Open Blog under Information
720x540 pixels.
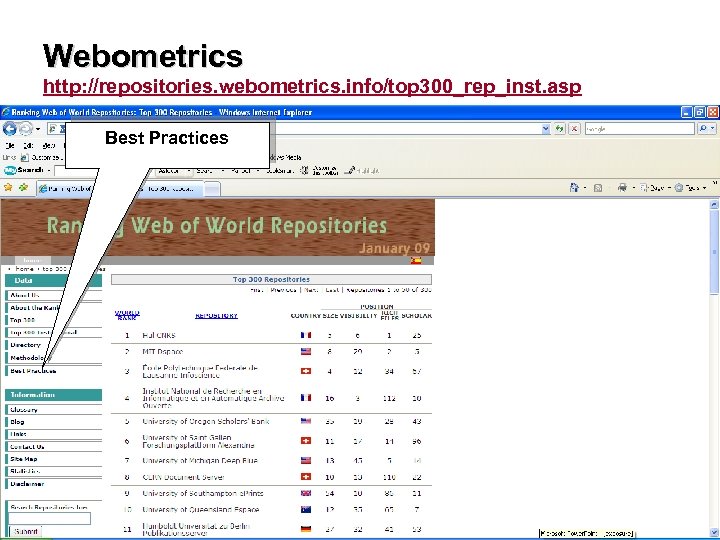pos(17,422)
